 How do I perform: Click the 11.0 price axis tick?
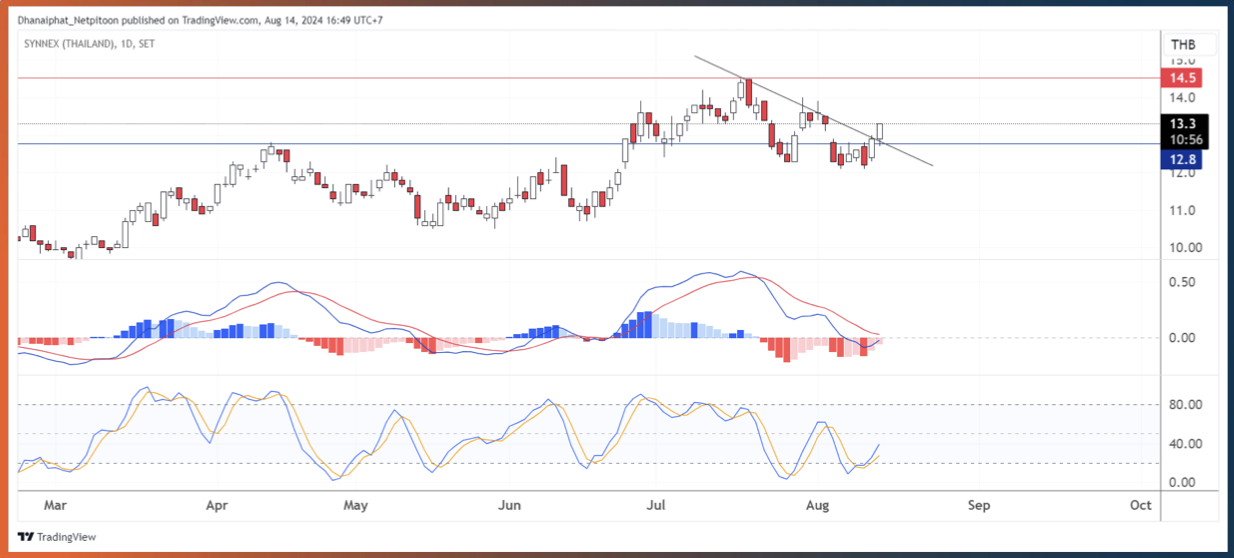pyautogui.click(x=1183, y=210)
